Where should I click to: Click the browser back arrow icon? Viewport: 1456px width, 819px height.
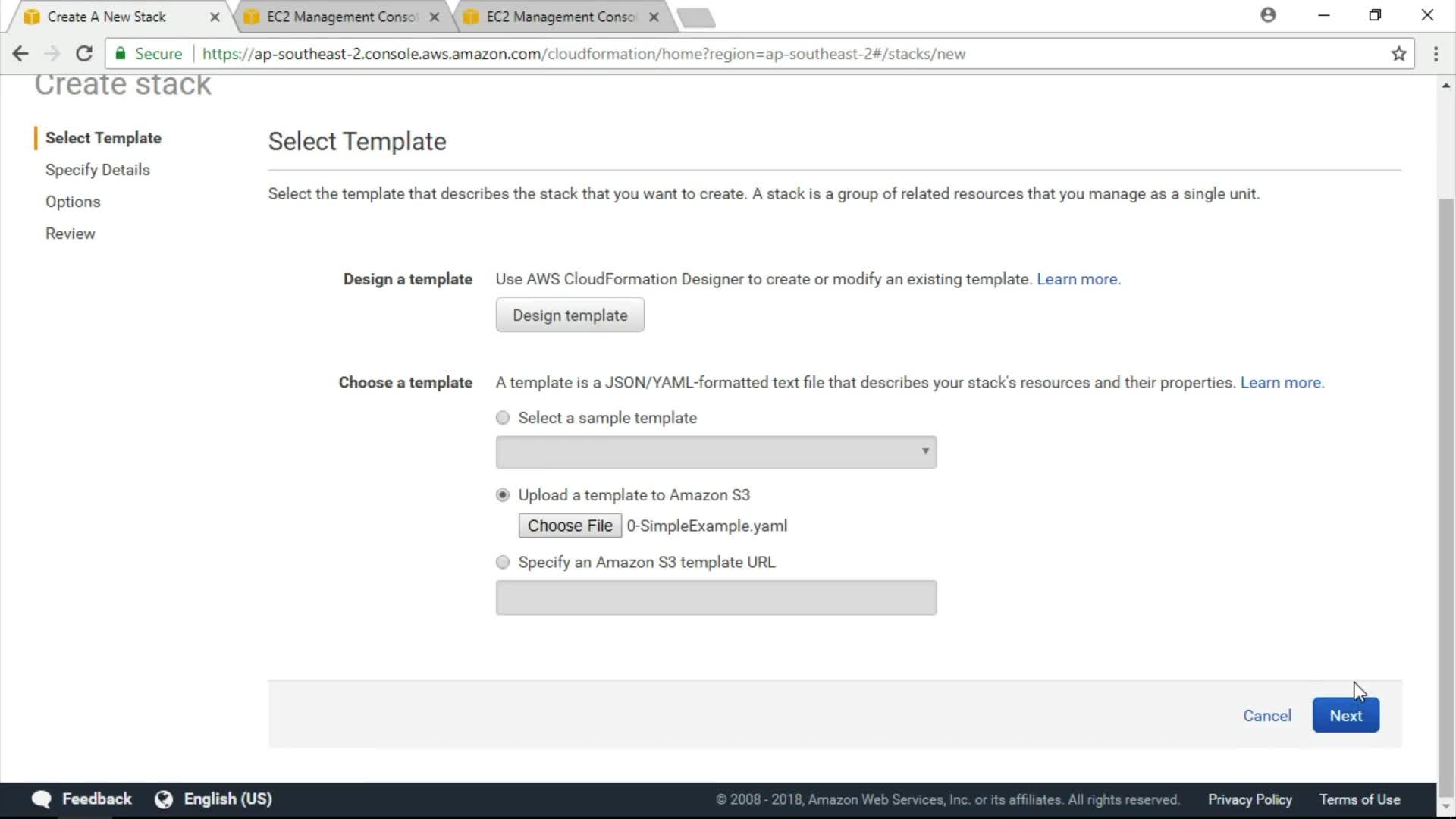[20, 54]
